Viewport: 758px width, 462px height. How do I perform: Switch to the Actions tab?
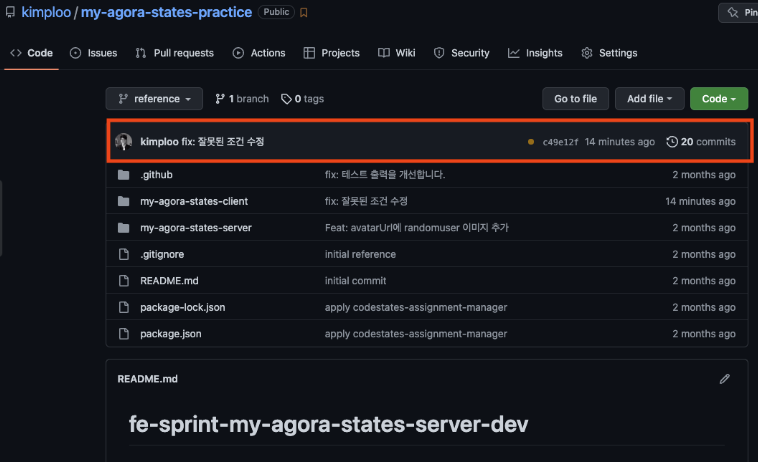(259, 53)
